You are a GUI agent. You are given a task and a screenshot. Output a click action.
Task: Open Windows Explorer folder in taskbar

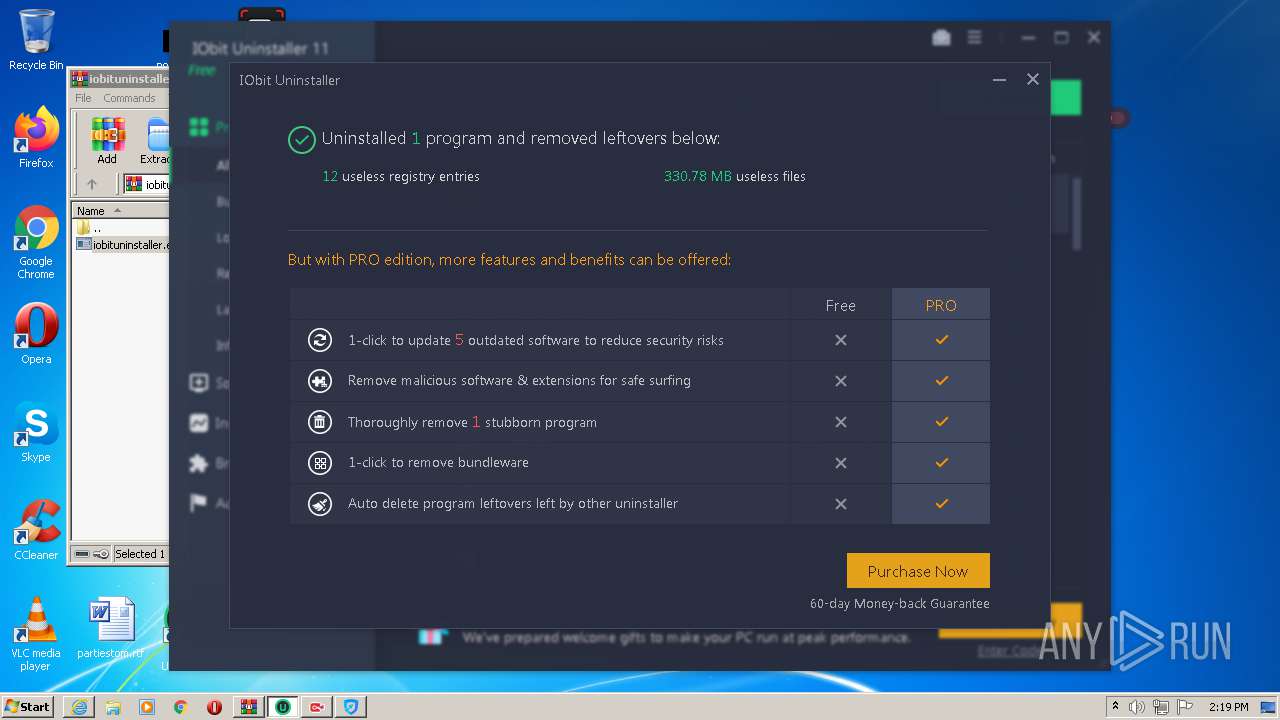(x=113, y=707)
